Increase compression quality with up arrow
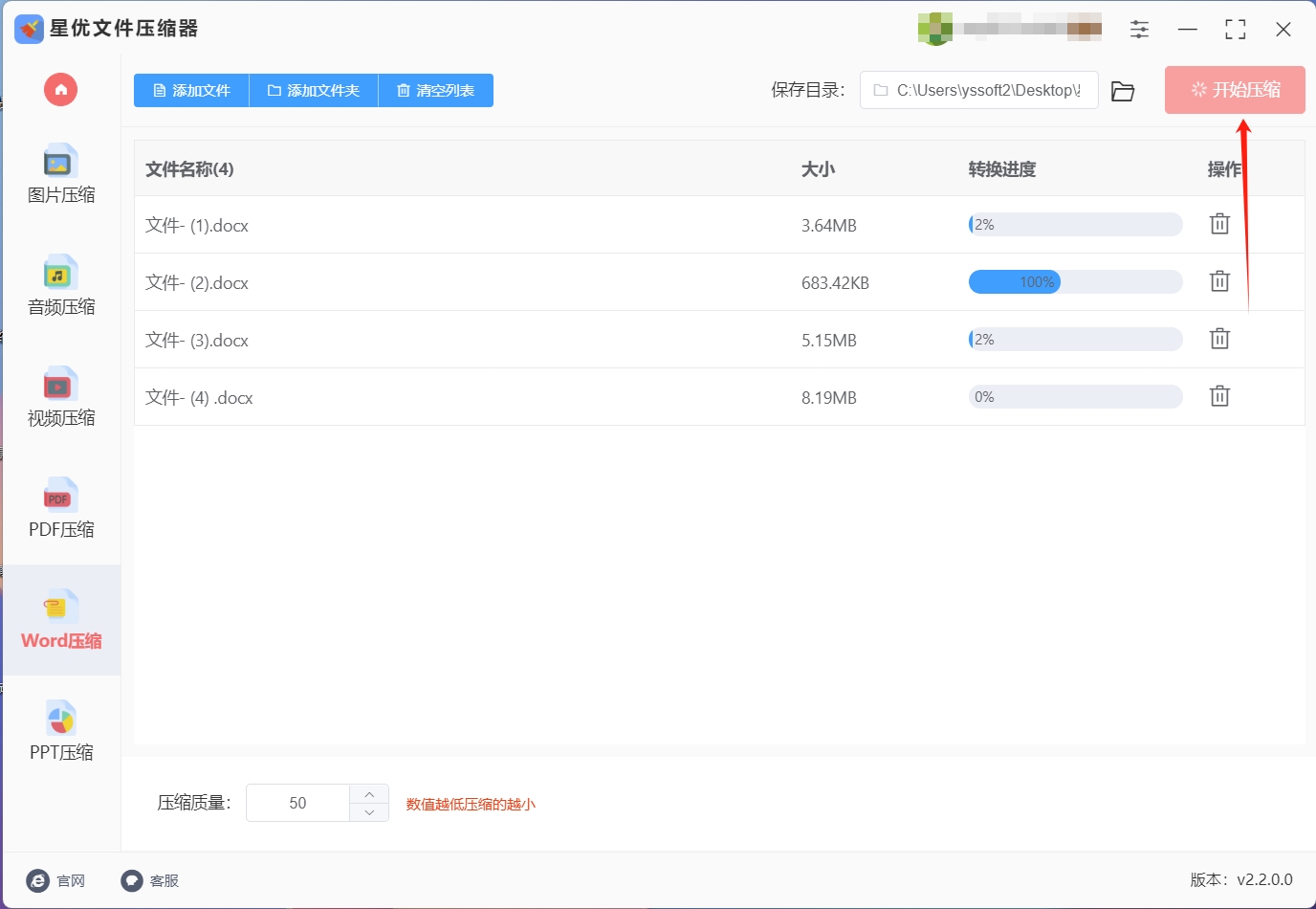Image resolution: width=1316 pixels, height=909 pixels. coord(369,794)
